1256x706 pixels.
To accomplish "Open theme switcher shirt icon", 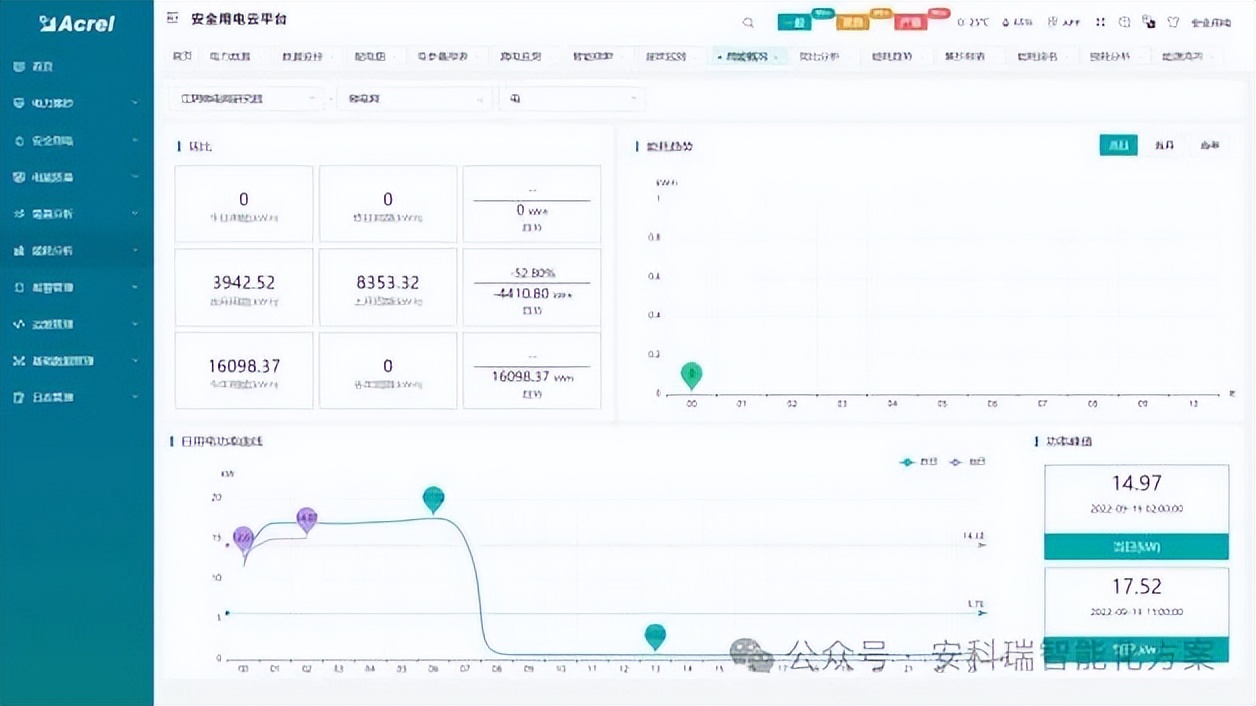I will 1174,22.
